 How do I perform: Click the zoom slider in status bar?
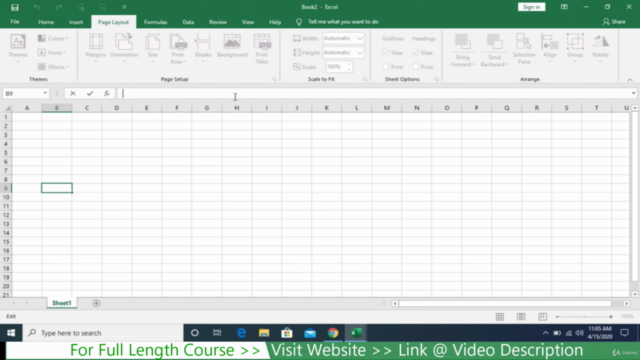pyautogui.click(x=584, y=317)
